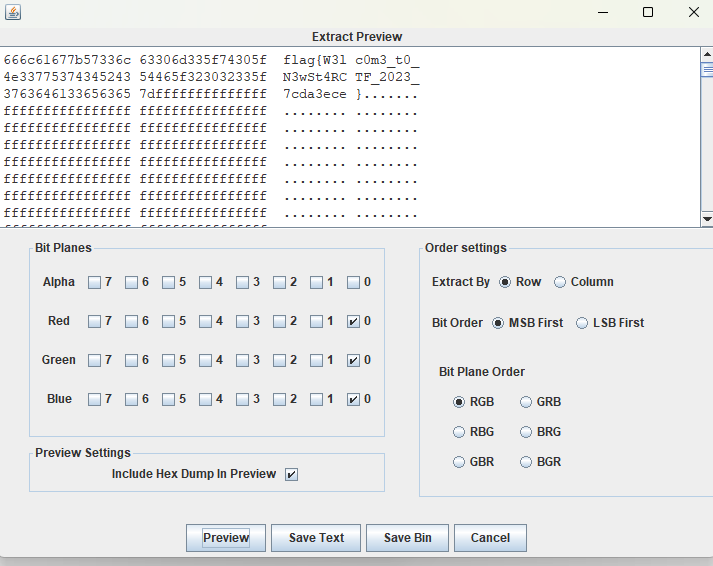Image resolution: width=713 pixels, height=566 pixels.
Task: Click the Preview button
Action: coord(226,538)
